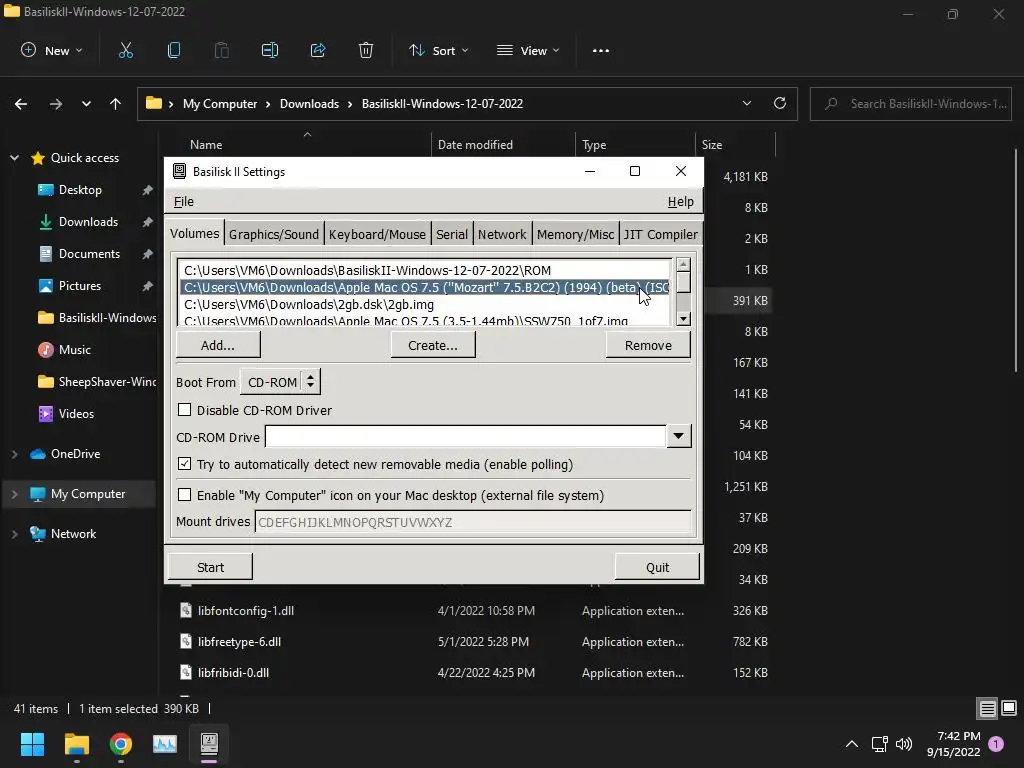Open Videos folder in sidebar
1024x768 pixels.
pyautogui.click(x=76, y=414)
